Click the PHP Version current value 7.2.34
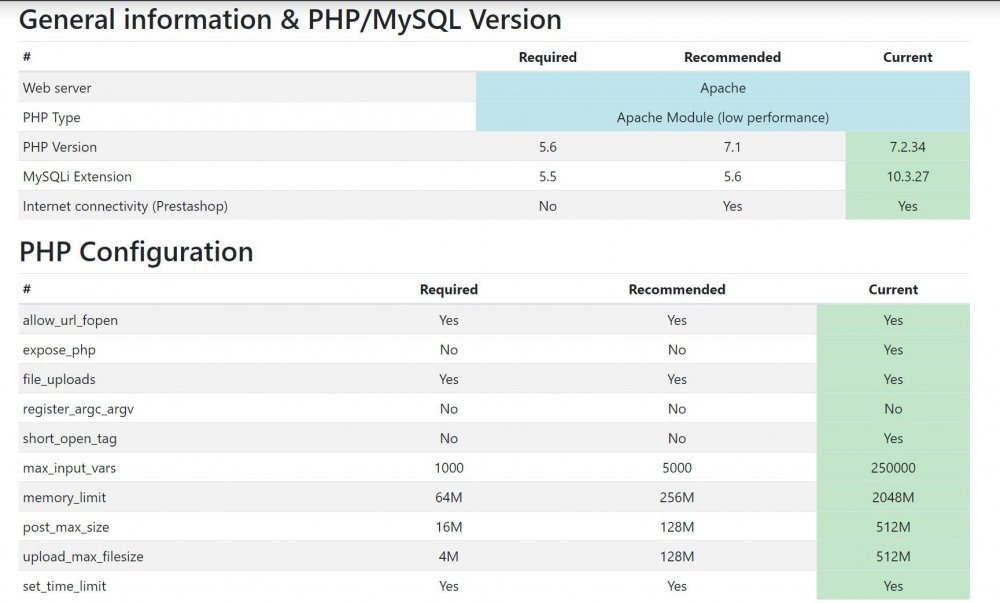The width and height of the screenshot is (1000, 603). pos(907,147)
